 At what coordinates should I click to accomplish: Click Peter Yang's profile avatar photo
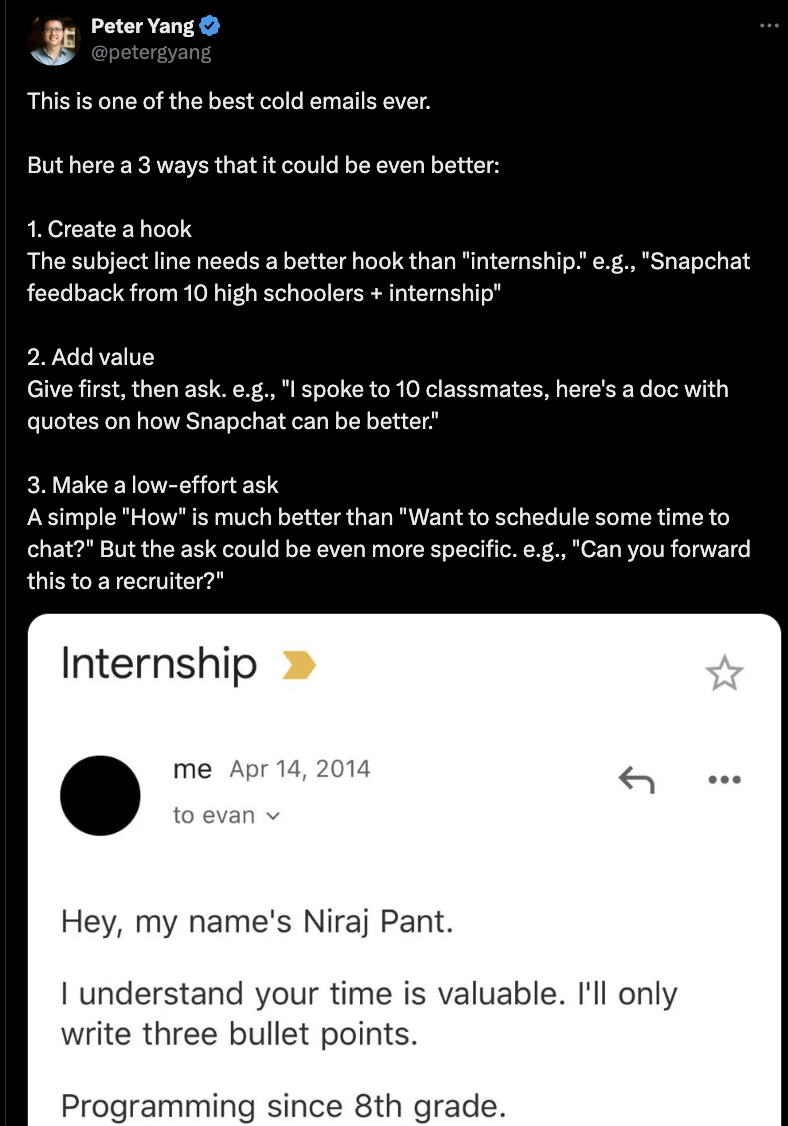(x=52, y=39)
